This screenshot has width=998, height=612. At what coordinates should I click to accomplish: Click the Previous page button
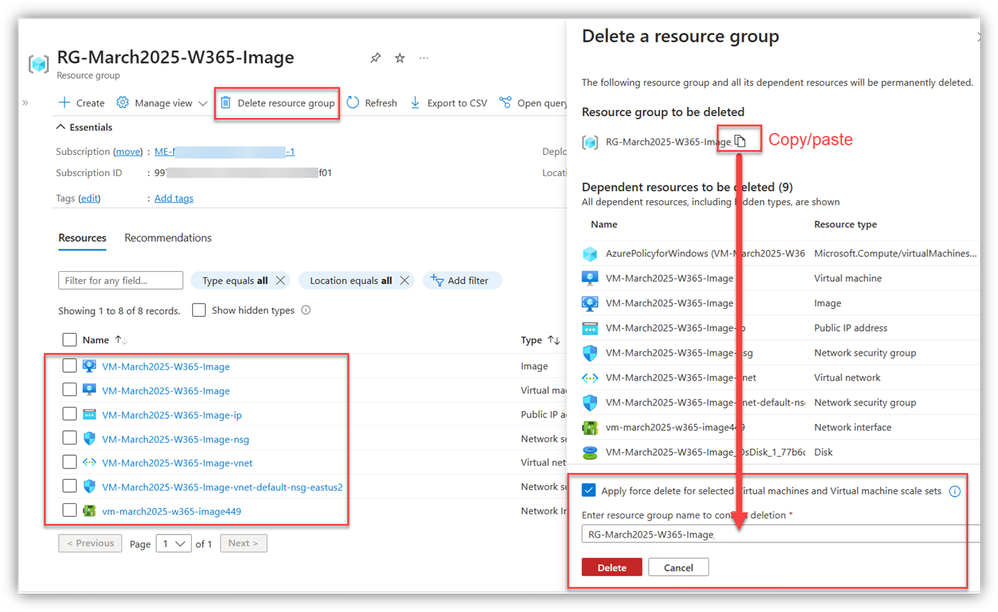click(x=90, y=543)
